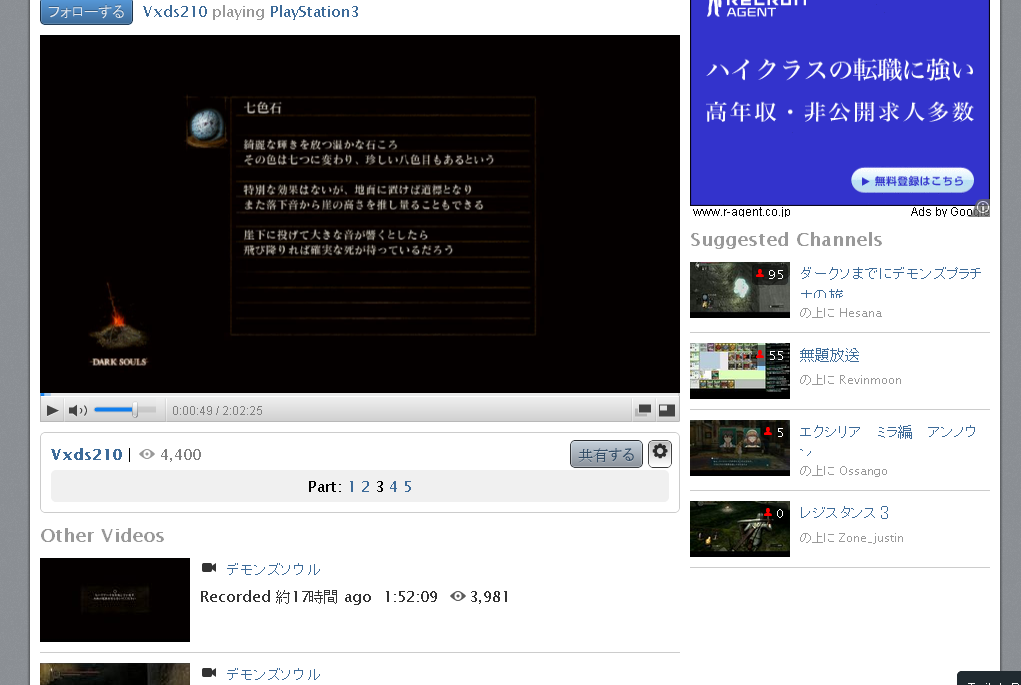Click camera icon beside first デモンズソウル
Viewport: 1021px width, 685px height.
click(209, 568)
